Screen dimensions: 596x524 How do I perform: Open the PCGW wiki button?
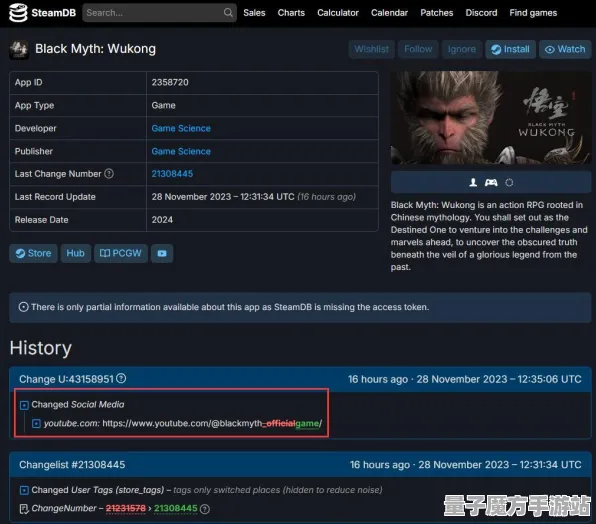(120, 253)
